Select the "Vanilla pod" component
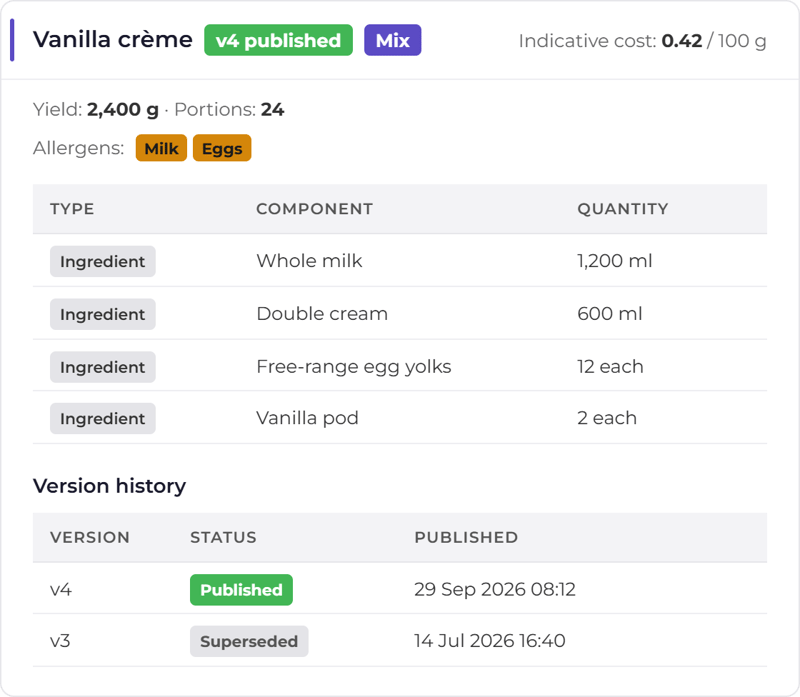This screenshot has height=697, width=800. click(x=307, y=418)
